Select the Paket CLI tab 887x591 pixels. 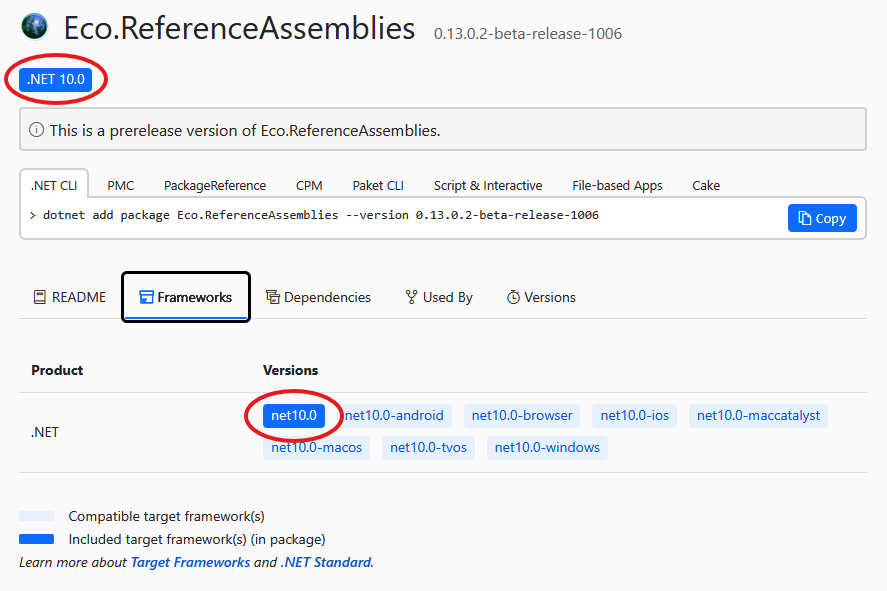[378, 186]
